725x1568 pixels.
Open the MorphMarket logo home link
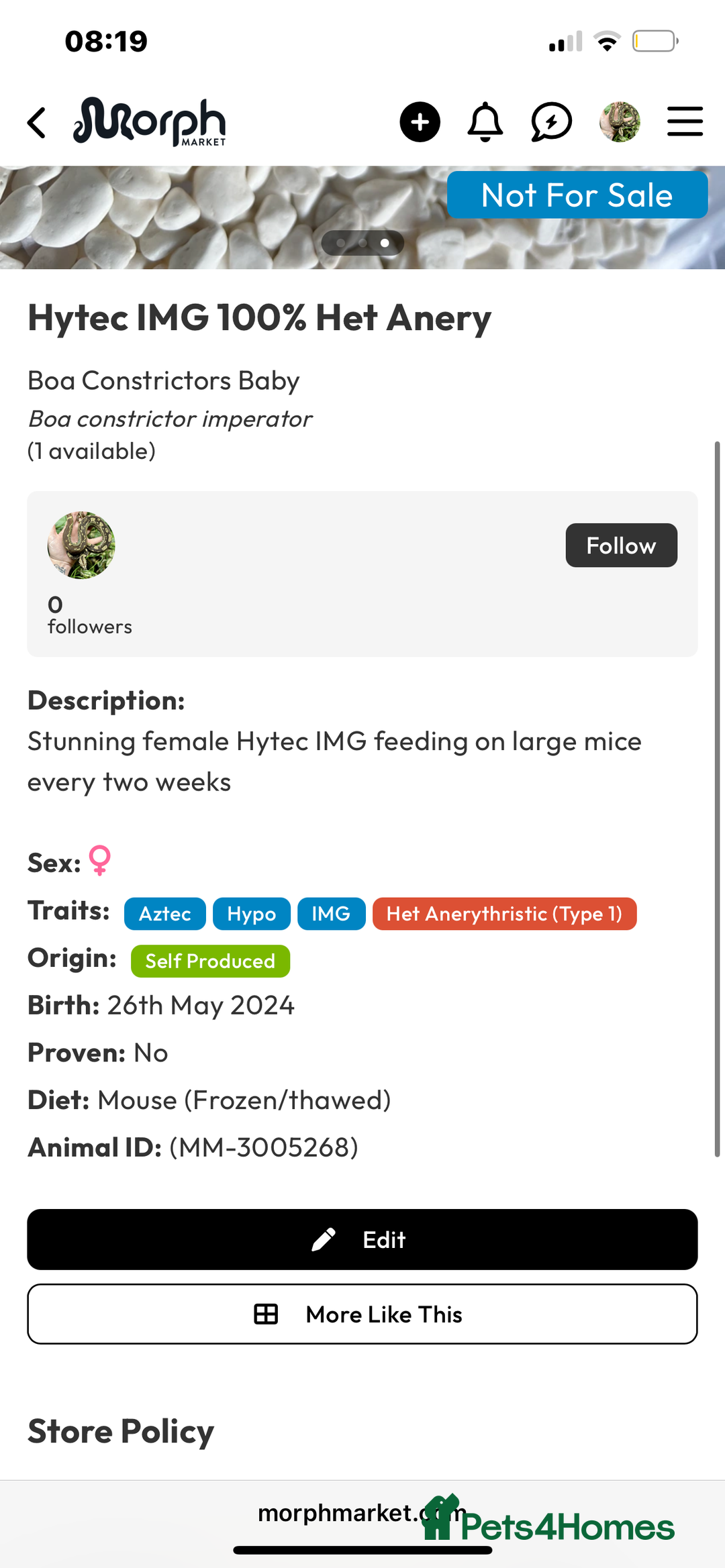tap(150, 121)
